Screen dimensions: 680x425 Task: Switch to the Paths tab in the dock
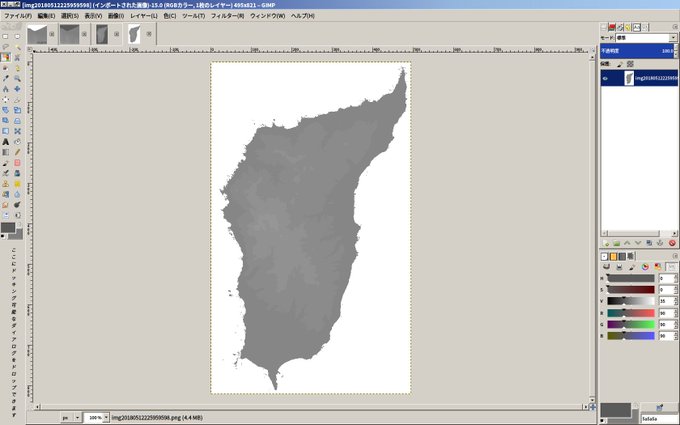[620, 27]
